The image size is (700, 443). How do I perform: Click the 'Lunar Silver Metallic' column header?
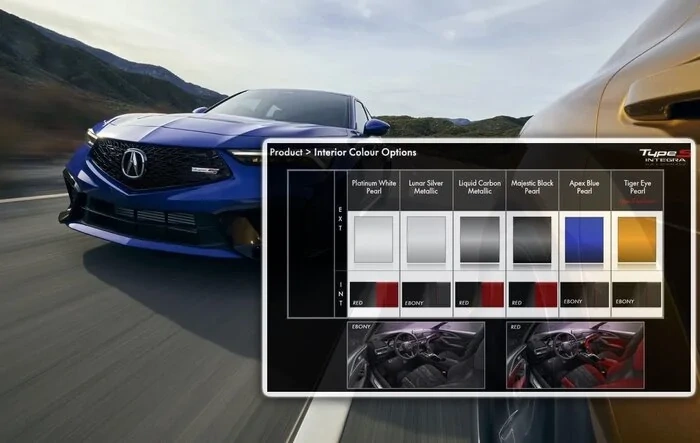(x=426, y=187)
